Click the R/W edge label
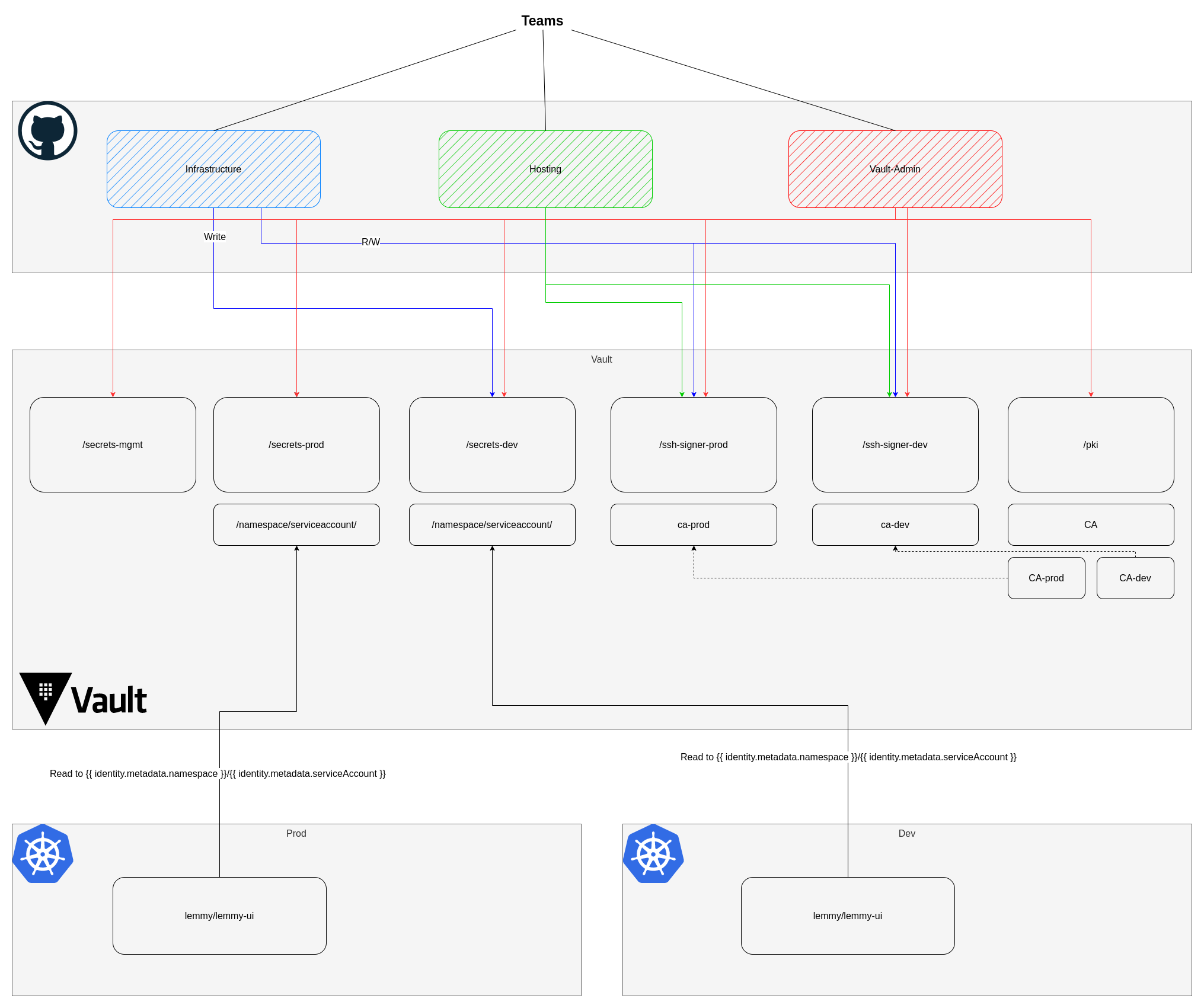This screenshot has height=1008, width=1204. click(x=371, y=242)
